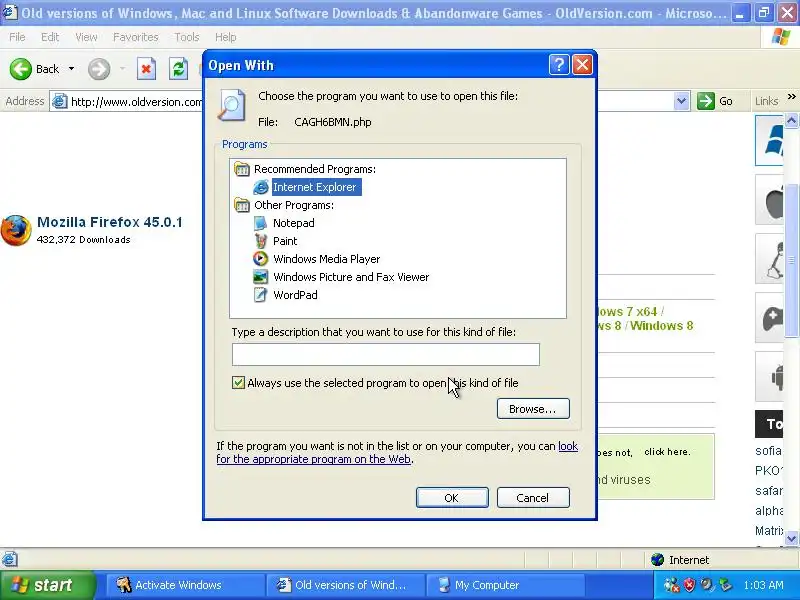Click the Recommended Programs folder icon
Viewport: 800px width, 600px height.
tap(241, 169)
